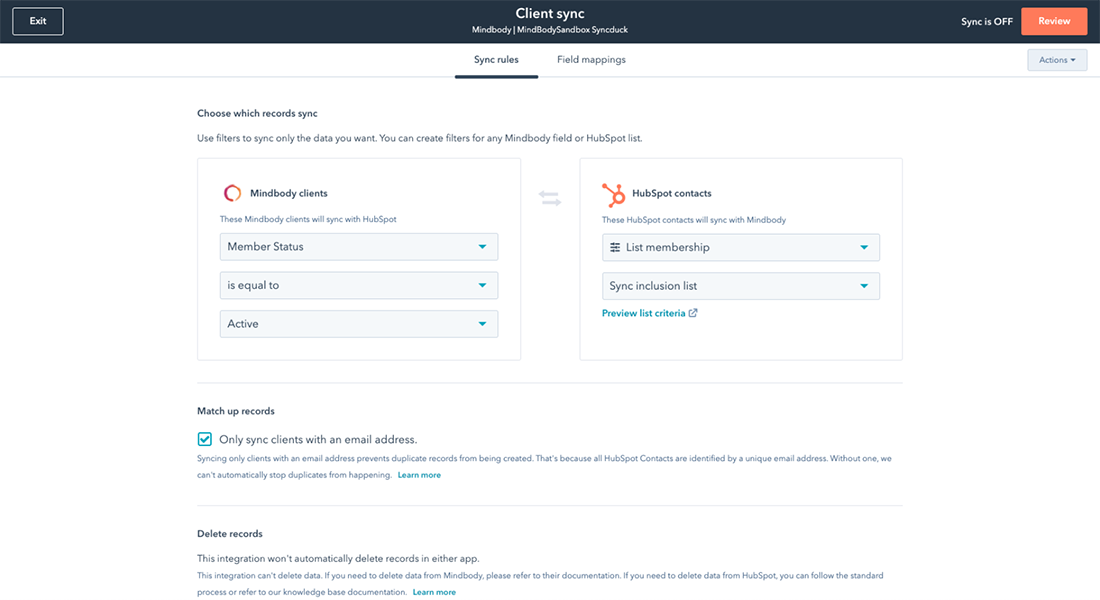Open the Active value dropdown
Image resolution: width=1100 pixels, height=600 pixels.
point(359,324)
